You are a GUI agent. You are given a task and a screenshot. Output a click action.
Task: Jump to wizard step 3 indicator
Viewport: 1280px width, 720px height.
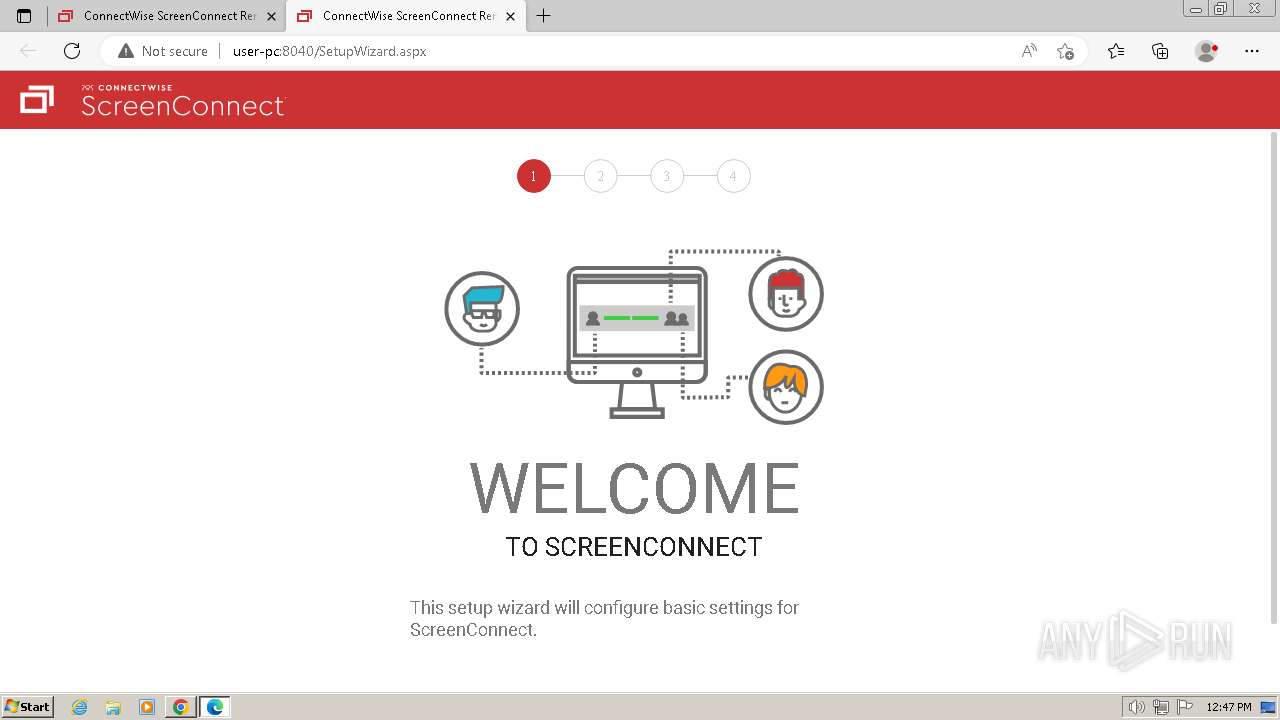[x=667, y=176]
